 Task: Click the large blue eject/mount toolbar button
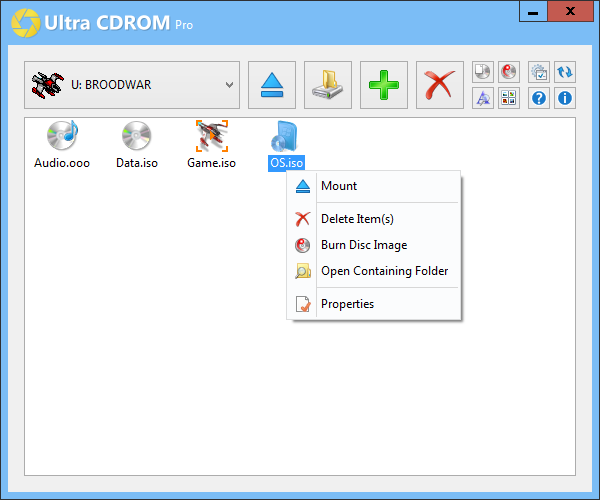(272, 85)
